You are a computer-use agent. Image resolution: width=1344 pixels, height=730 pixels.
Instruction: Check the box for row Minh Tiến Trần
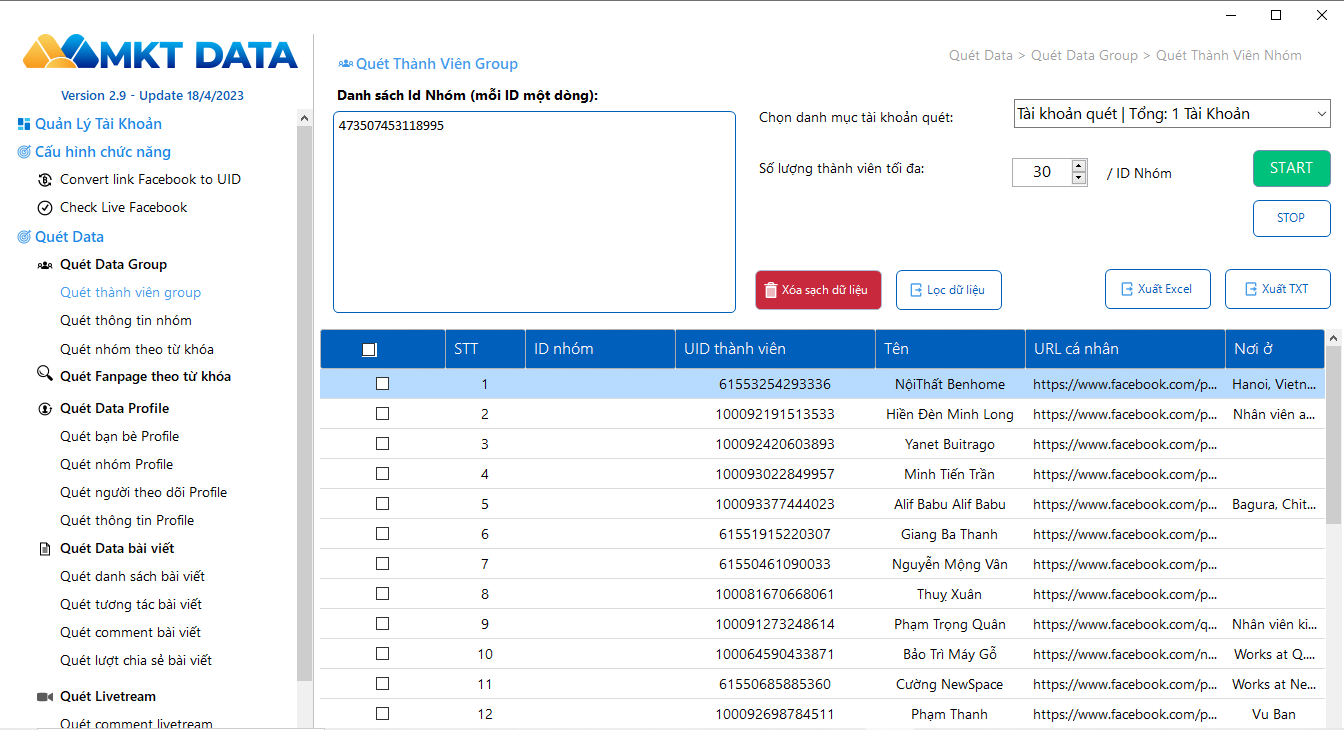[382, 474]
